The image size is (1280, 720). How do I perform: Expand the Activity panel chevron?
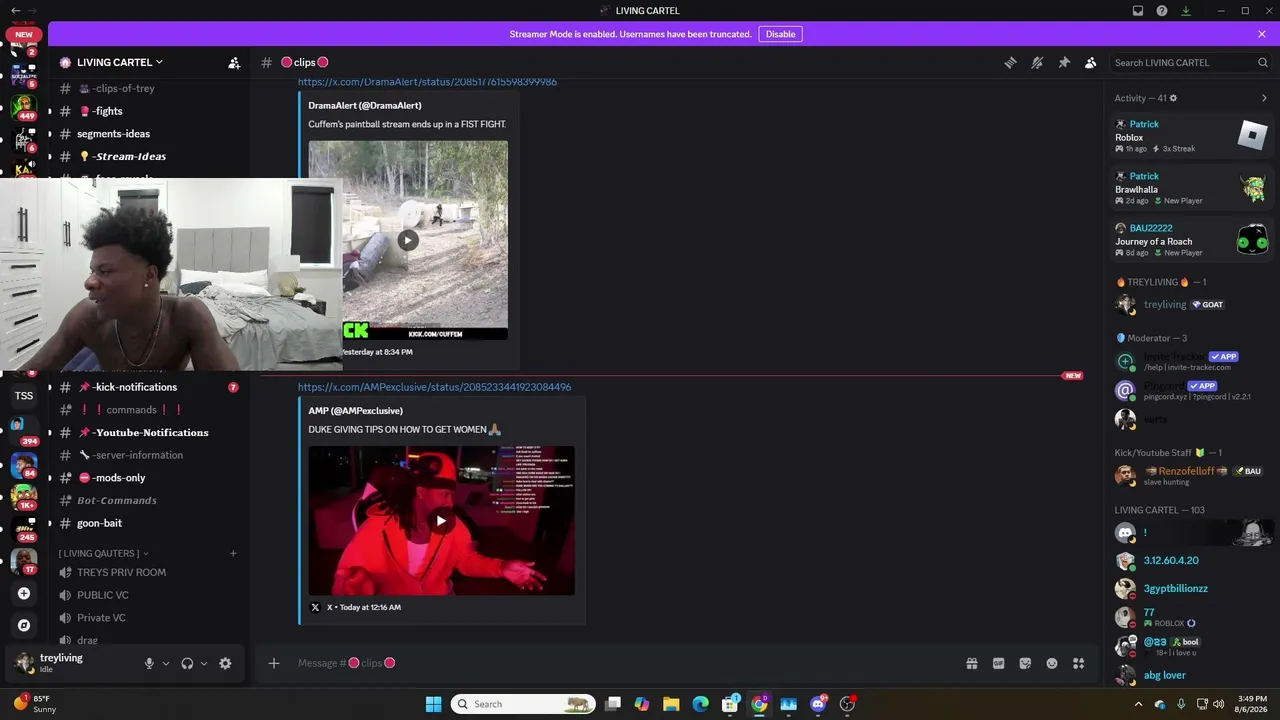(1264, 98)
